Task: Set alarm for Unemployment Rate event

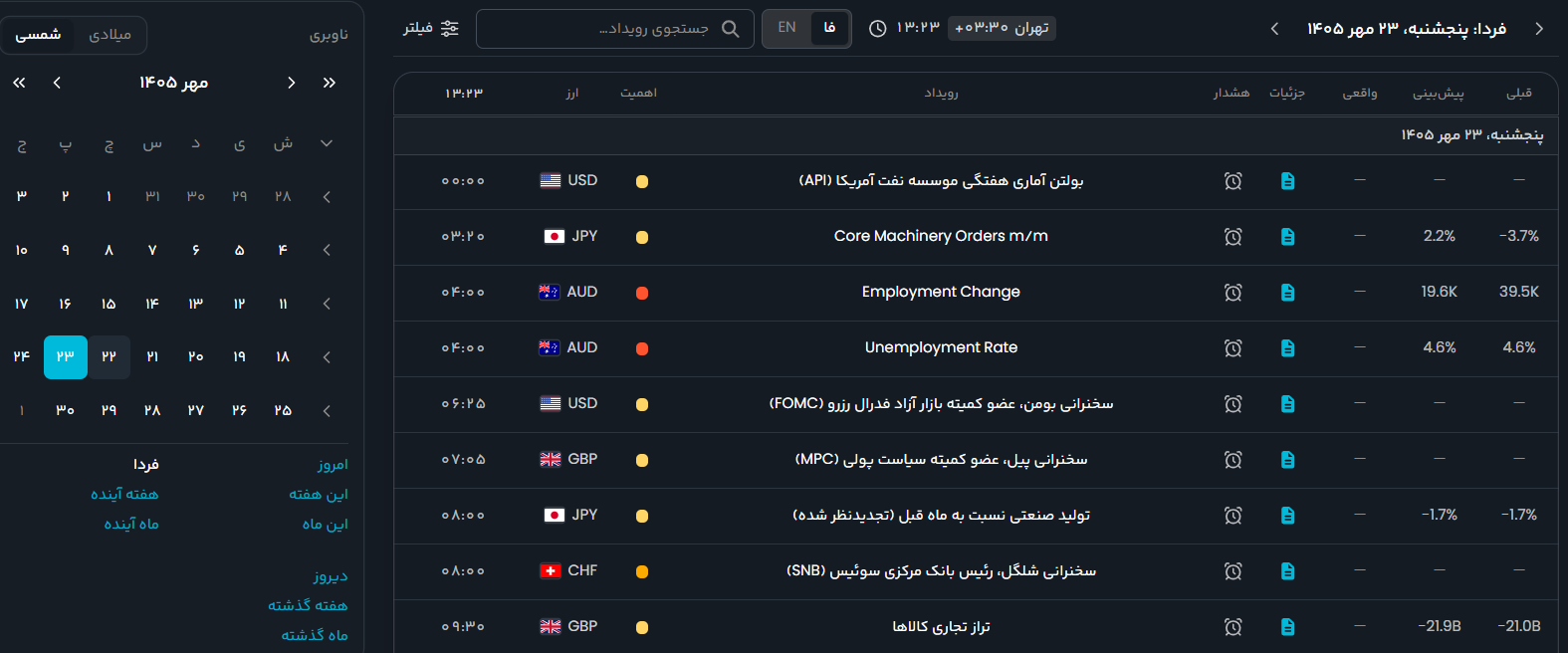Action: pyautogui.click(x=1232, y=348)
